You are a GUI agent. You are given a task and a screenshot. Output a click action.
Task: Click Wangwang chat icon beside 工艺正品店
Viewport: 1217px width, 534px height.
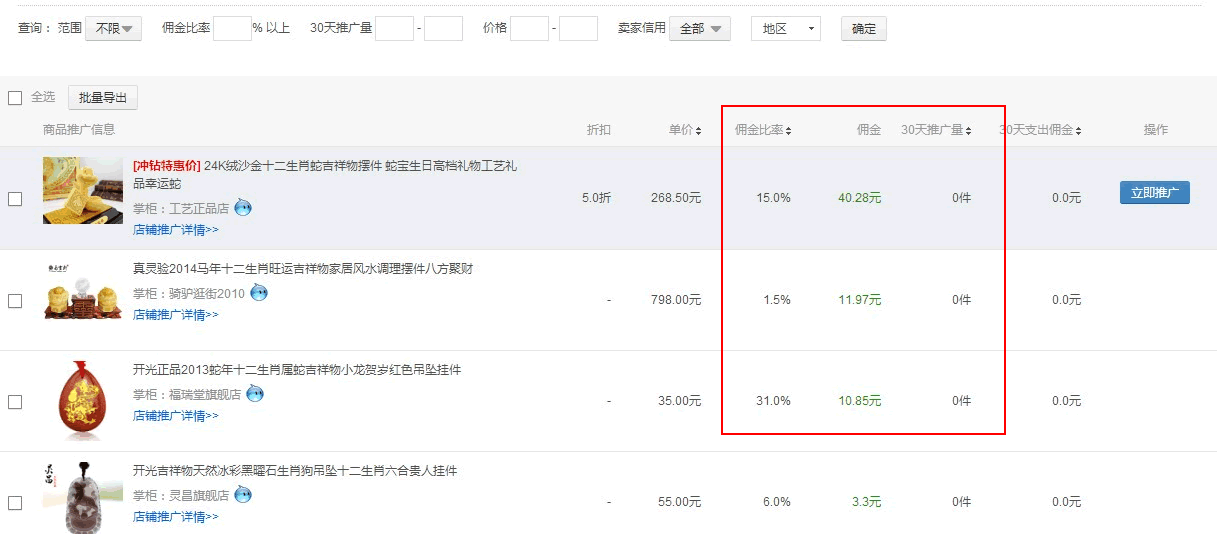pyautogui.click(x=243, y=208)
